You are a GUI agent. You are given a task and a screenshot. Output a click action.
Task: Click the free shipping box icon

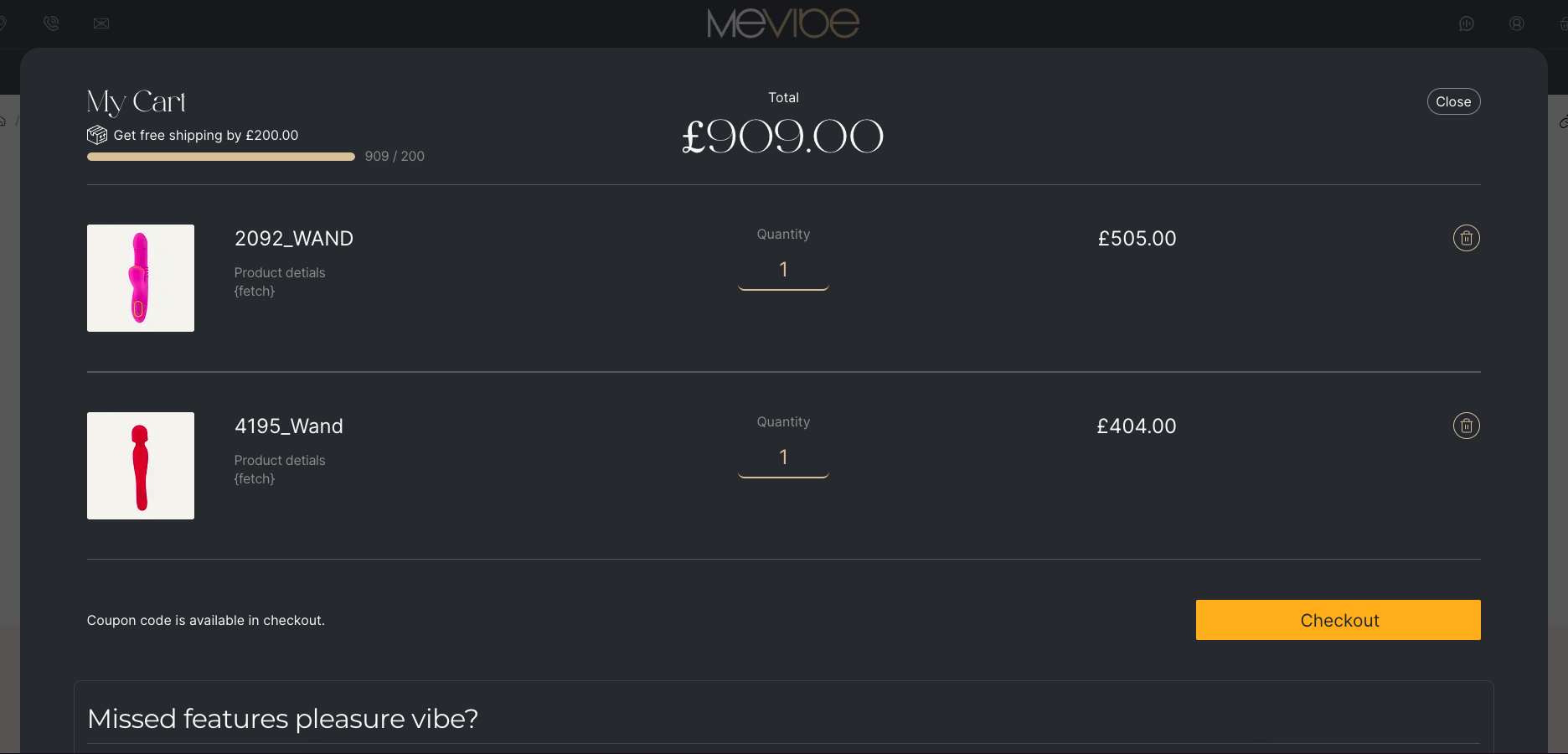point(97,135)
